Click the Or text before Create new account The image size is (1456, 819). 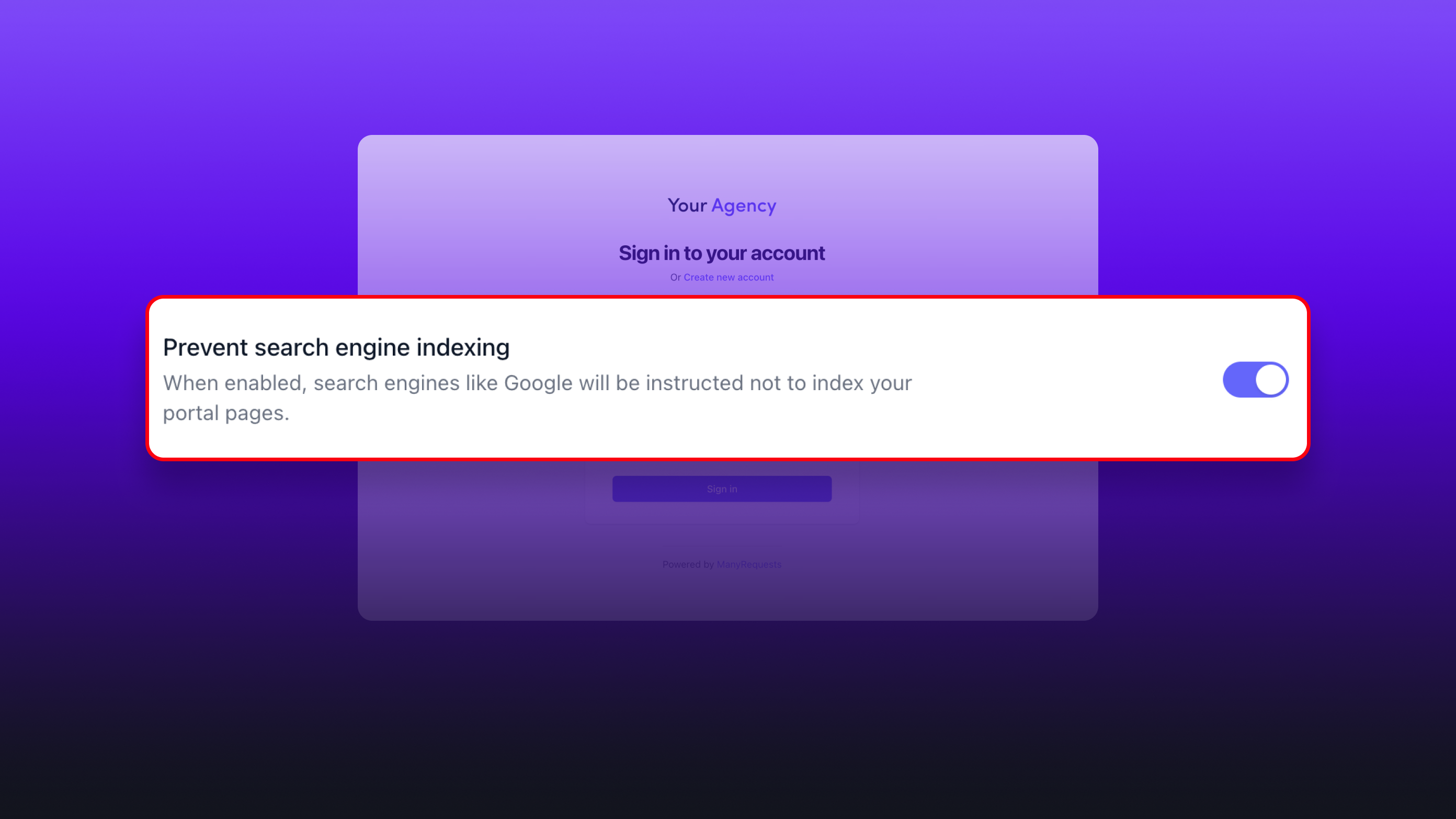click(675, 277)
